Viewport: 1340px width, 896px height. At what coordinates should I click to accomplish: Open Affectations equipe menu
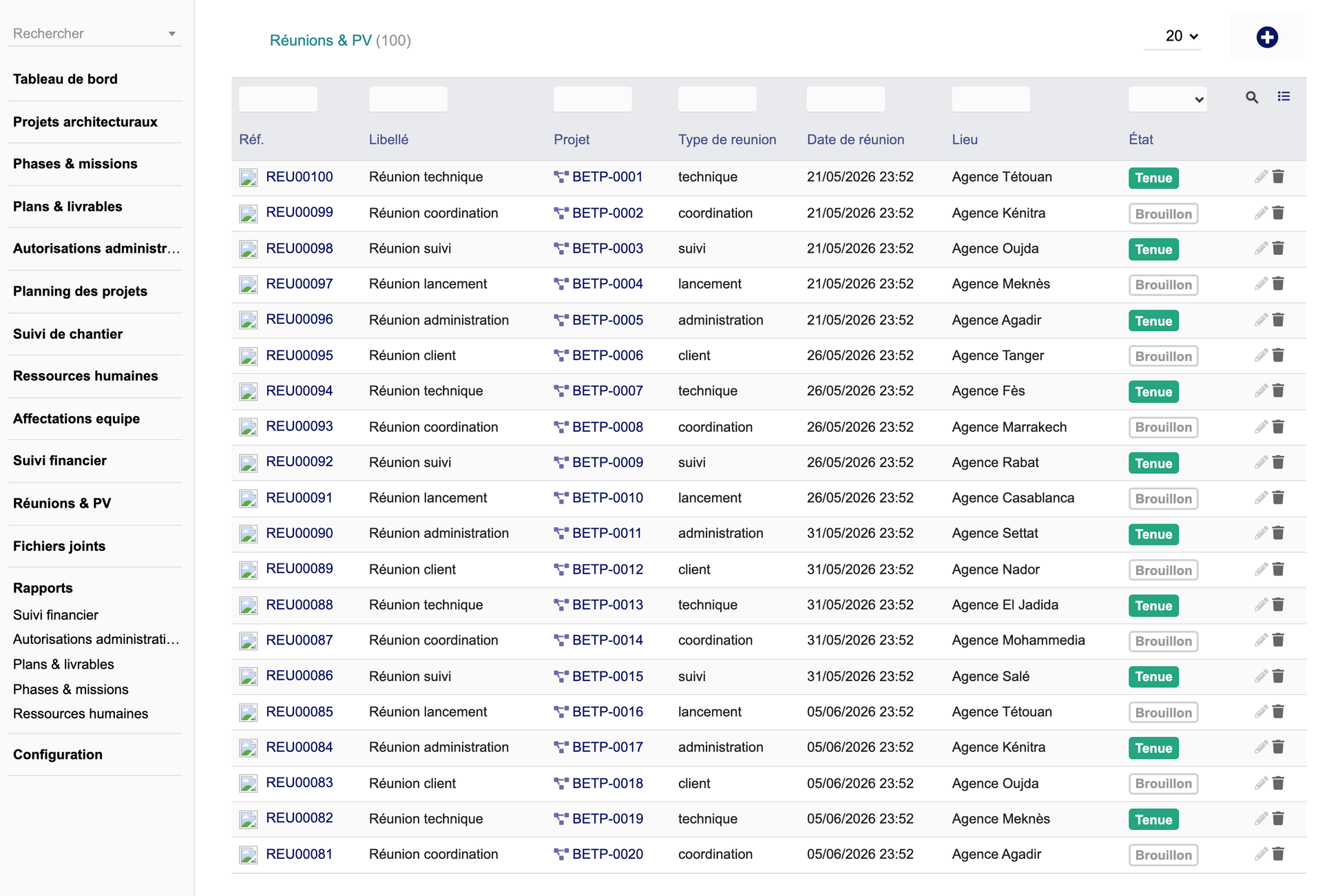pyautogui.click(x=76, y=419)
